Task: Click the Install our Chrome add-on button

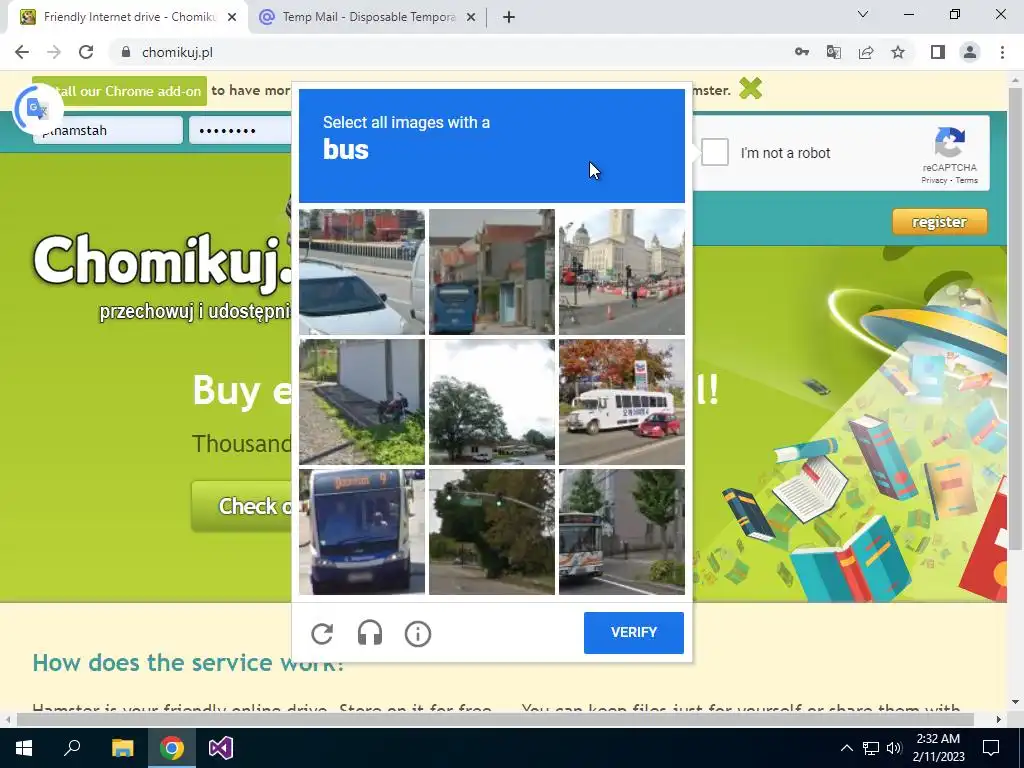Action: click(120, 91)
